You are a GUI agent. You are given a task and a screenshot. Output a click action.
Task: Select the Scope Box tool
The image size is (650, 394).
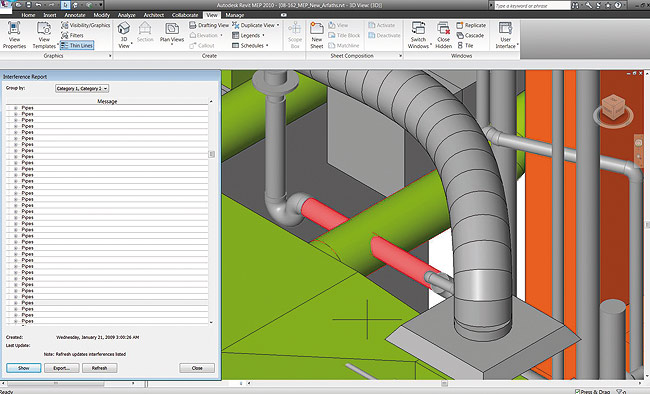pyautogui.click(x=295, y=35)
